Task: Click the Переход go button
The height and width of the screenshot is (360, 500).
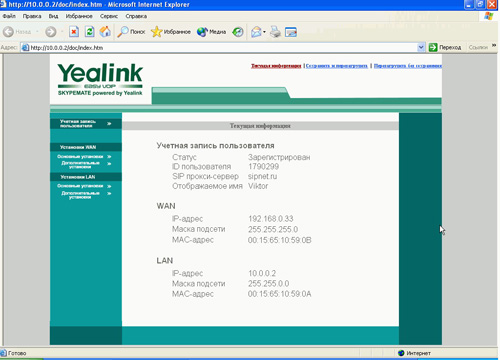Action: point(445,47)
